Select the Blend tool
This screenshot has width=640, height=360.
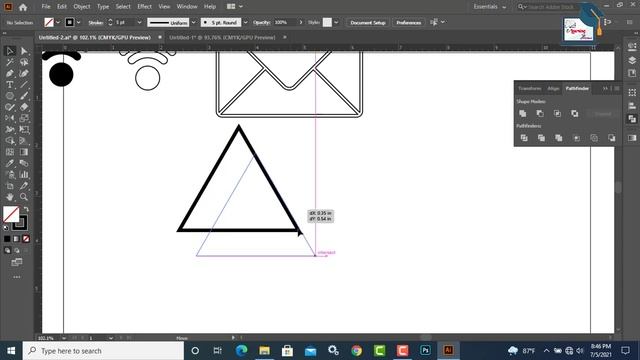[24, 163]
